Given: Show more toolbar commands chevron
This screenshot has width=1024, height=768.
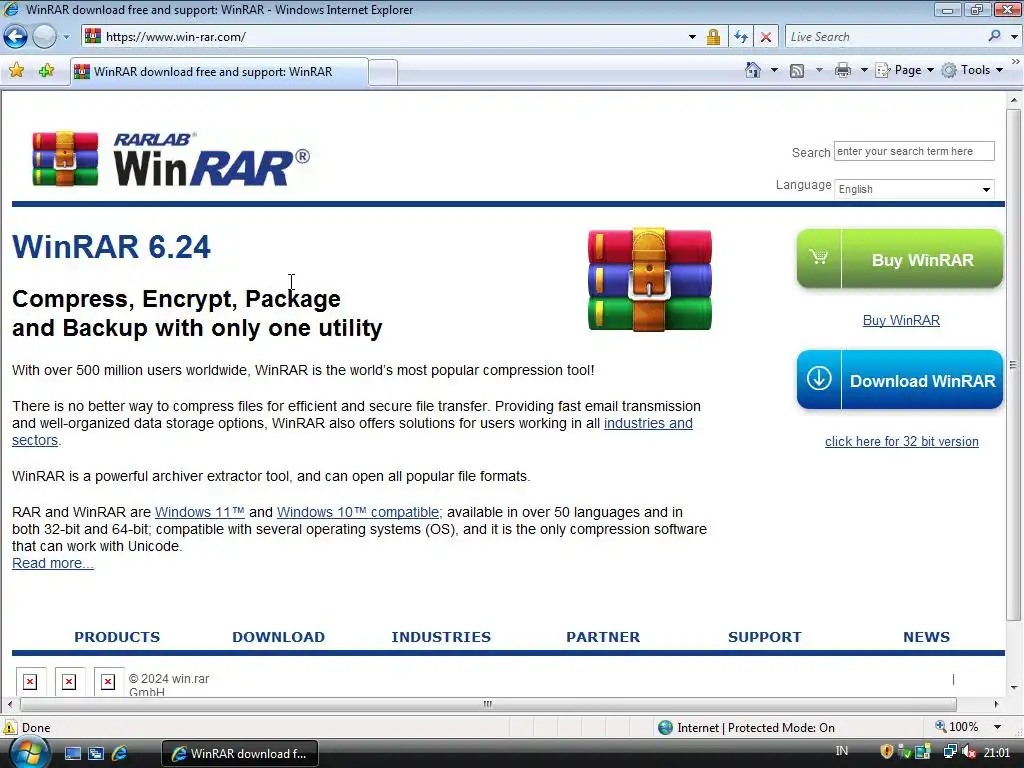Looking at the screenshot, I should (1016, 61).
